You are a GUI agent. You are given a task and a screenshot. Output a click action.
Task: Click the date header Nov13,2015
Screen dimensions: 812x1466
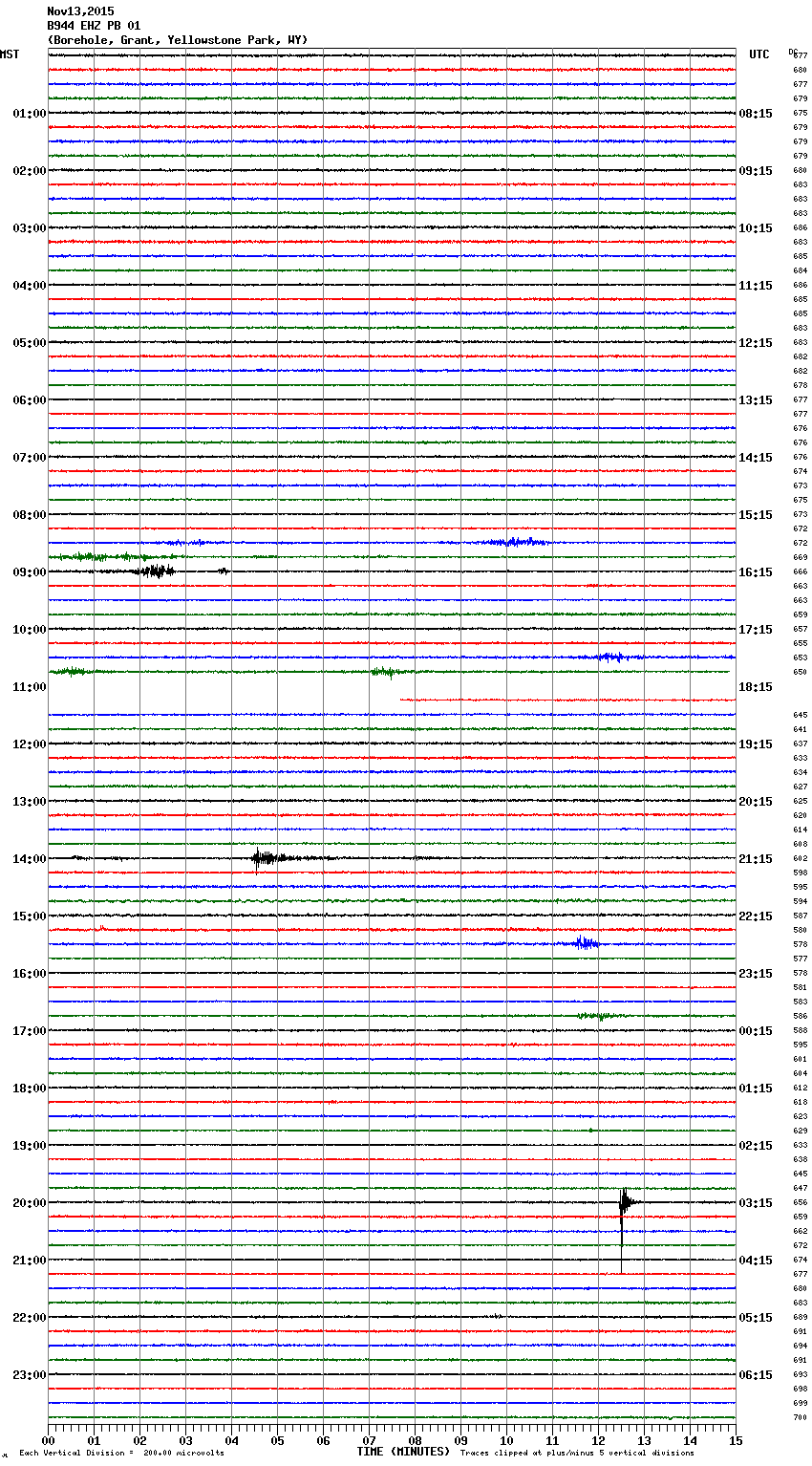click(80, 11)
